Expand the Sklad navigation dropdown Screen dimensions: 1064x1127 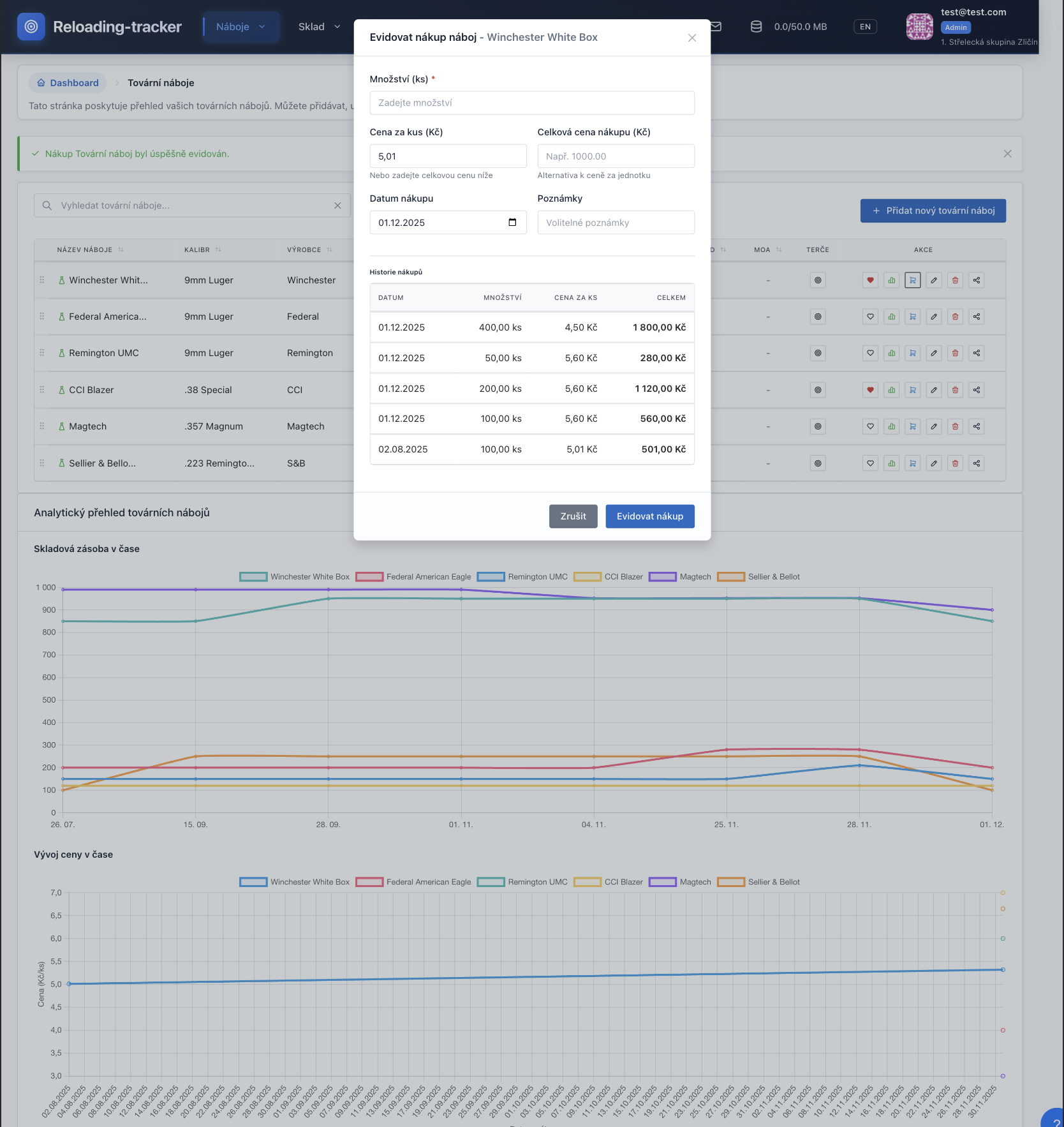click(319, 27)
